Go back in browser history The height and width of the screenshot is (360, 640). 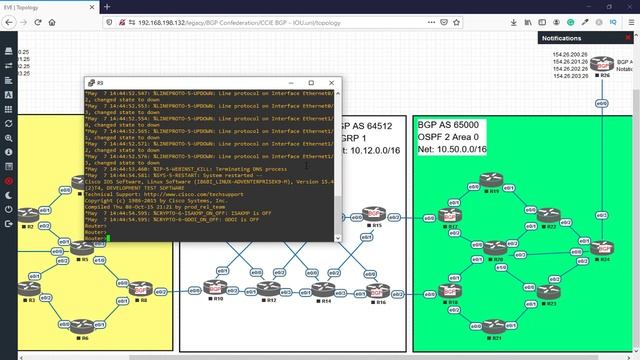(9, 22)
